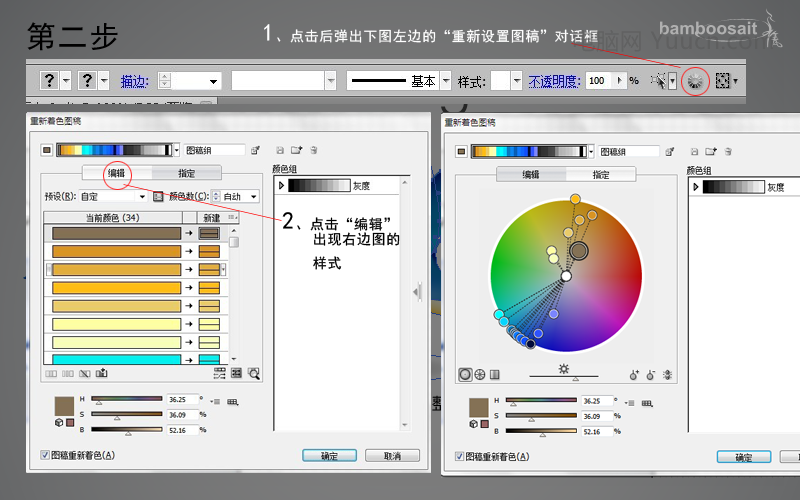
Task: Click the Stroke link label in control bar
Action: click(x=134, y=81)
